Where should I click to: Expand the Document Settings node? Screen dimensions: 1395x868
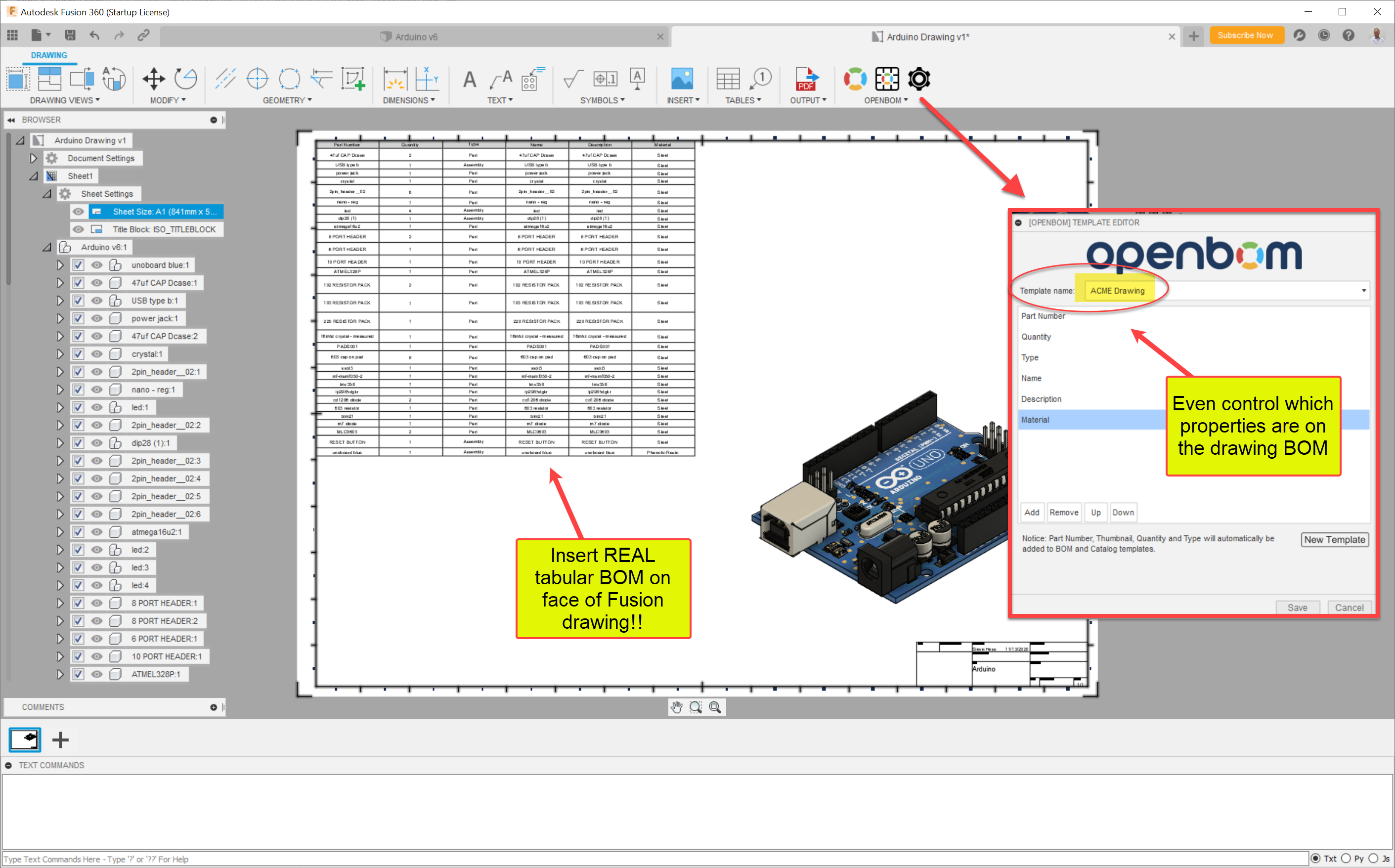(x=33, y=159)
